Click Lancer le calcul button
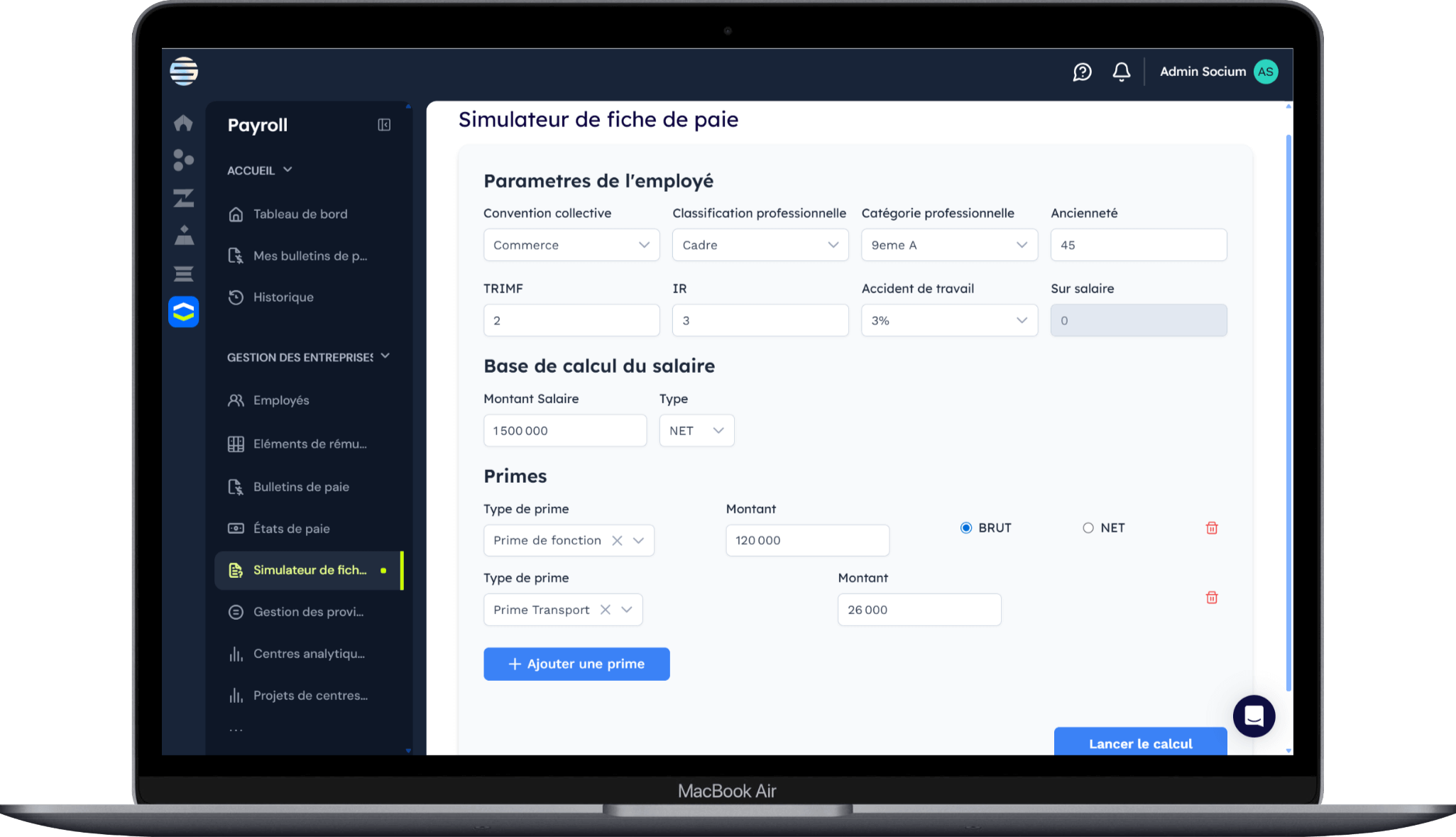 pyautogui.click(x=1140, y=743)
